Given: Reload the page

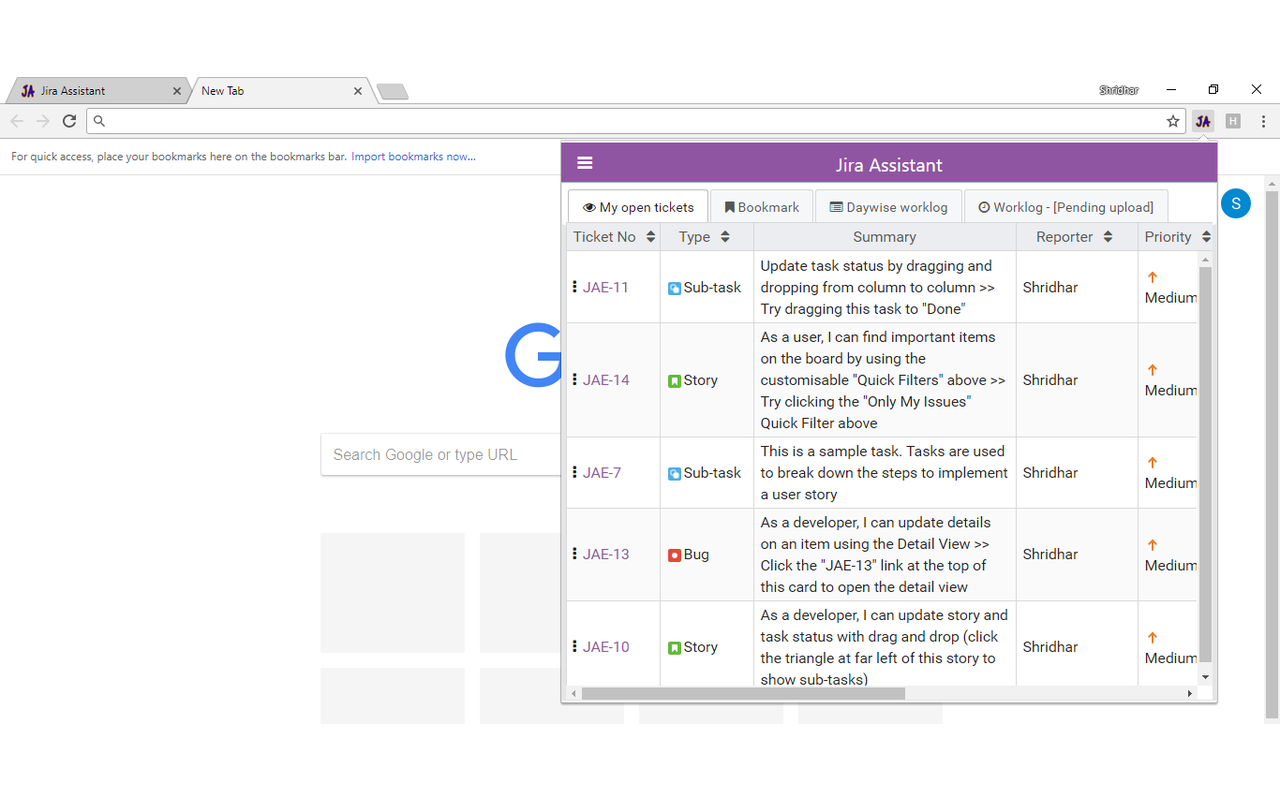Looking at the screenshot, I should click(69, 121).
